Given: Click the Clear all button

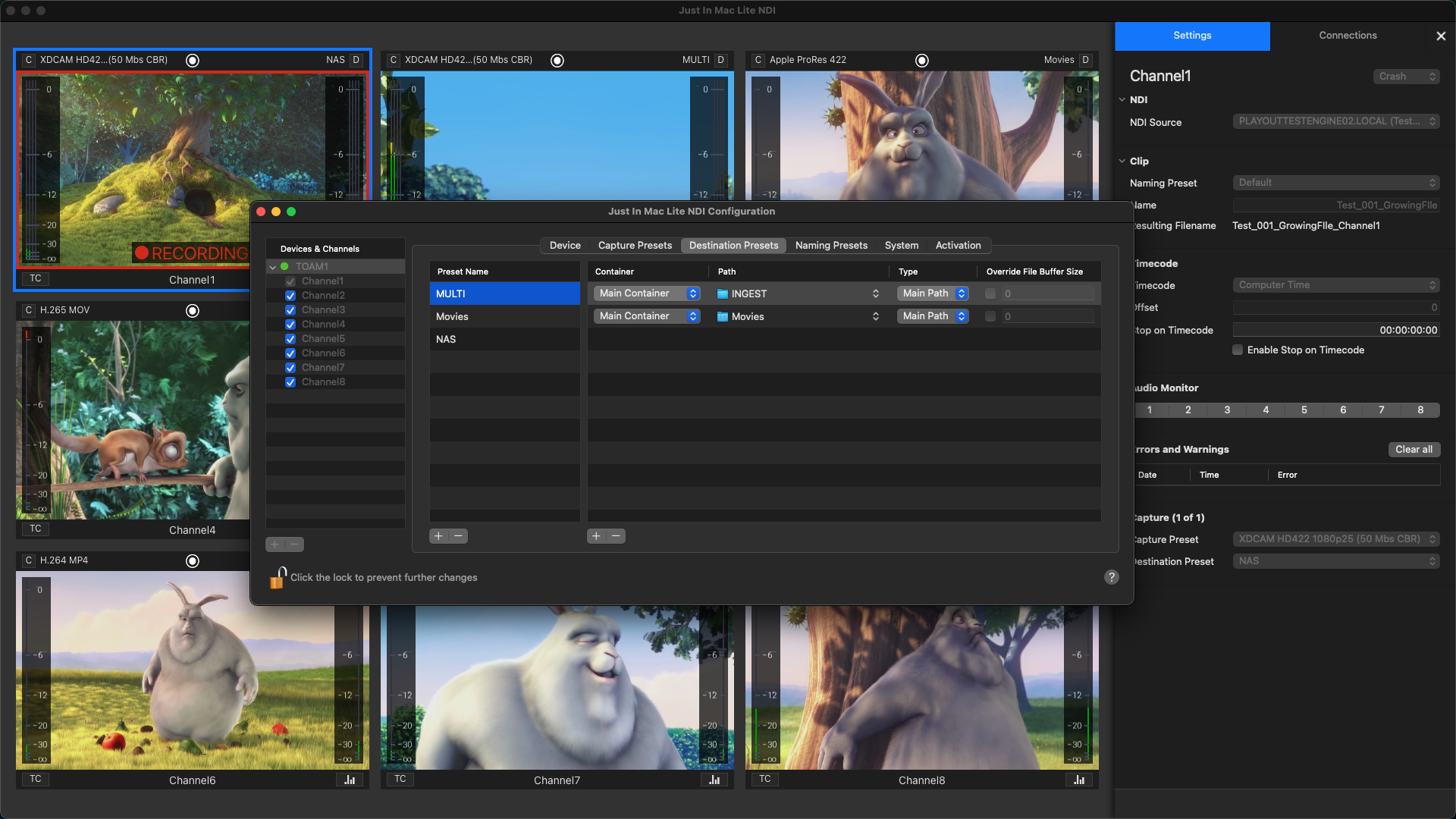Looking at the screenshot, I should (x=1414, y=450).
